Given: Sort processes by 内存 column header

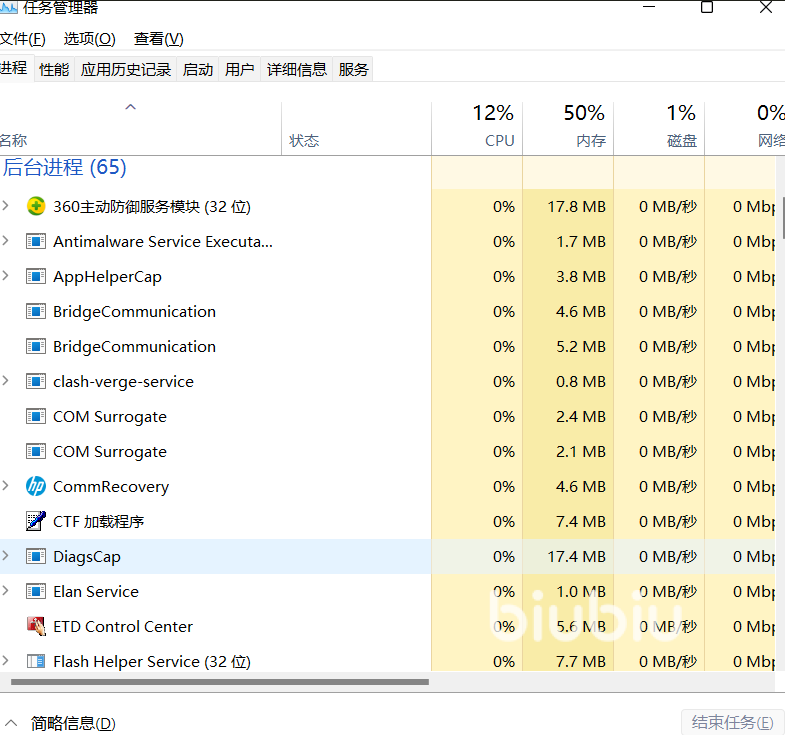Looking at the screenshot, I should 568,127.
